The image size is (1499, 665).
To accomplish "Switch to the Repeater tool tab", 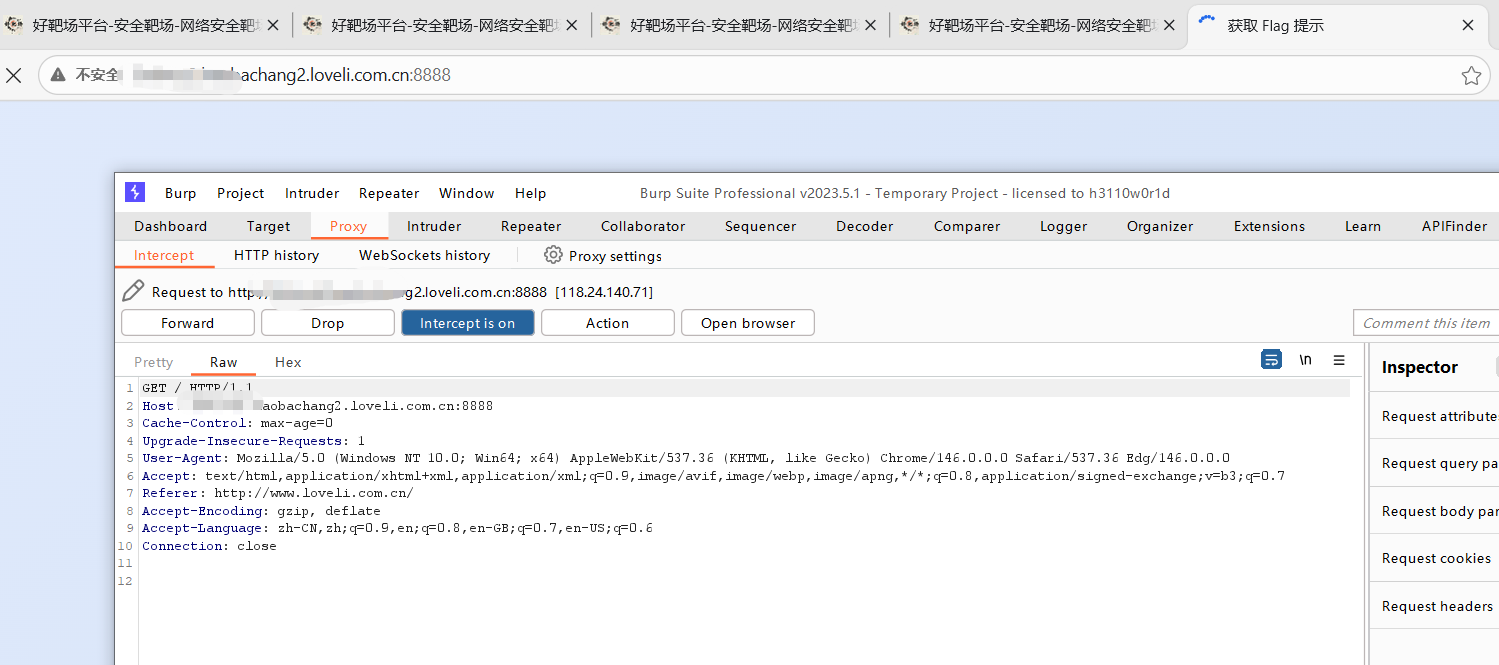I will click(531, 226).
